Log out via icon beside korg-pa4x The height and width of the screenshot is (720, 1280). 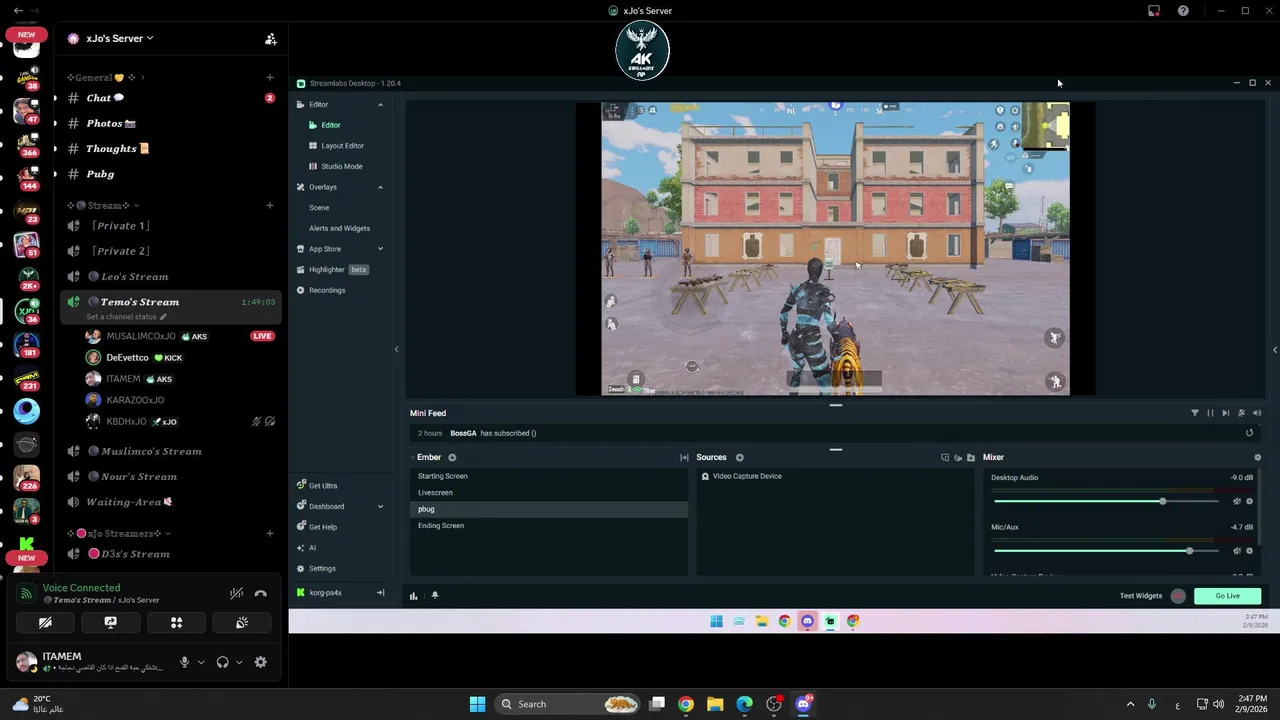[380, 593]
